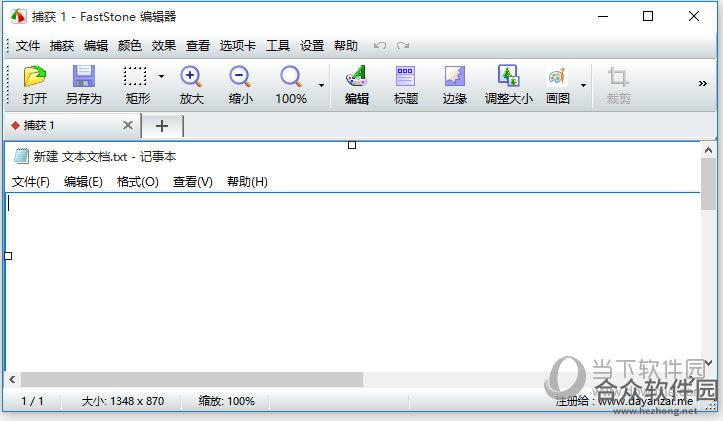Click the 调整大小 resize icon

pos(509,76)
